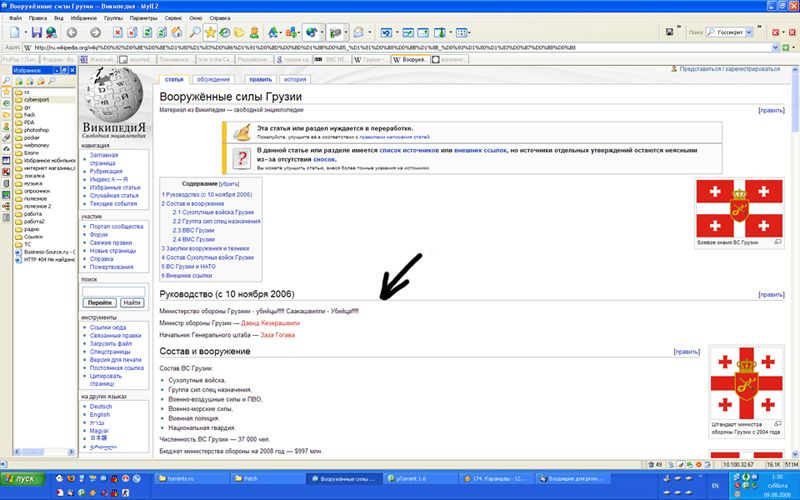
Task: Click the search icon in Избранное panel toolbar
Action: [52, 82]
